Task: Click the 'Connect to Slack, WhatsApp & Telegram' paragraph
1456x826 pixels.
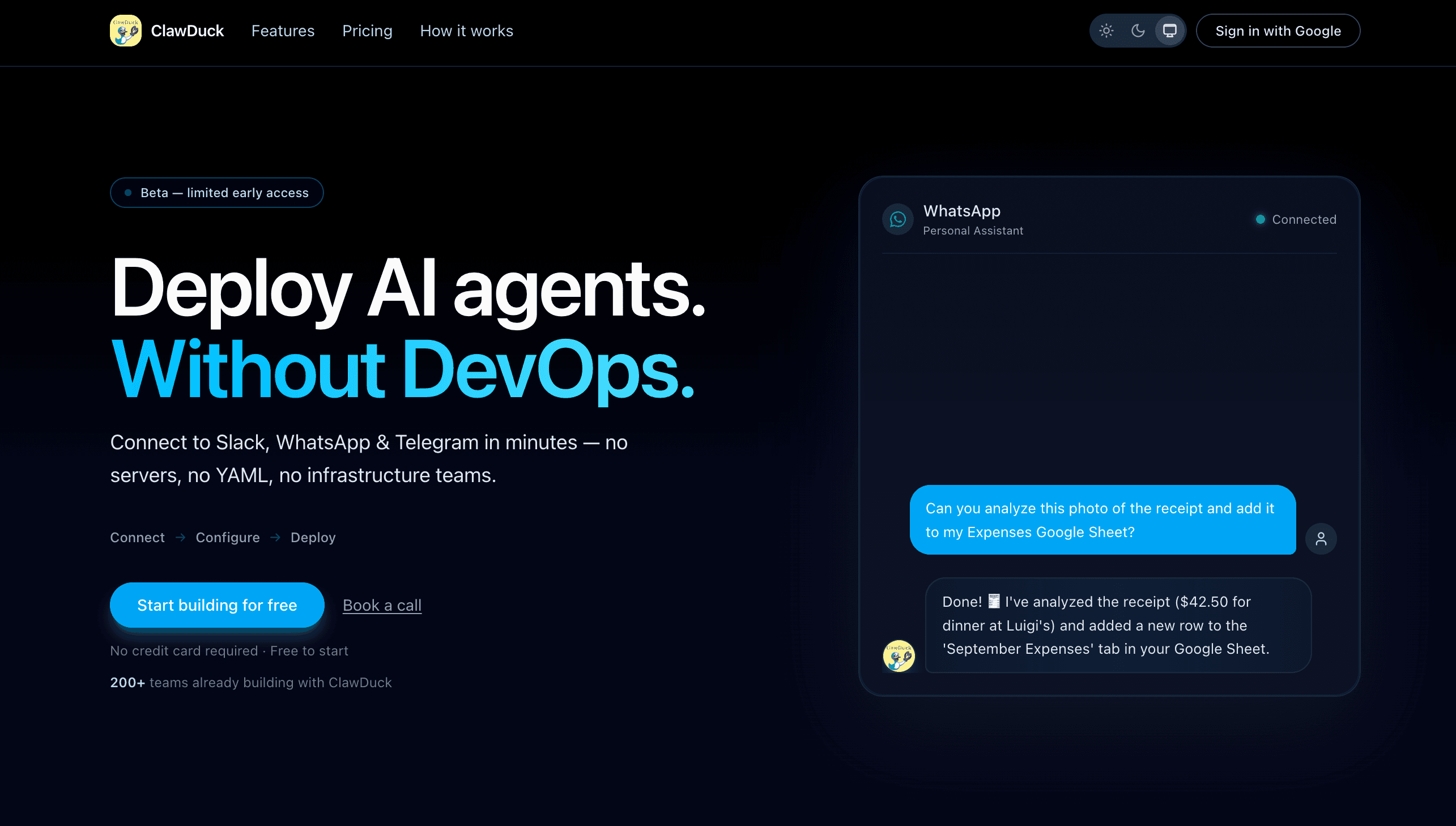Action: click(x=369, y=458)
